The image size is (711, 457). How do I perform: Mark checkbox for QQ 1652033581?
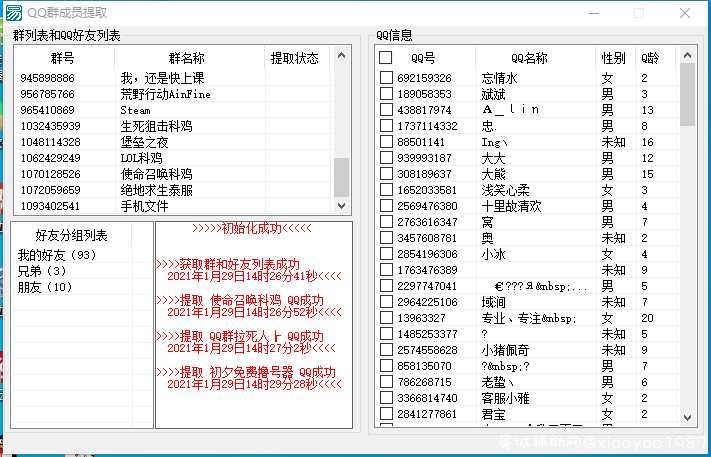tap(386, 190)
